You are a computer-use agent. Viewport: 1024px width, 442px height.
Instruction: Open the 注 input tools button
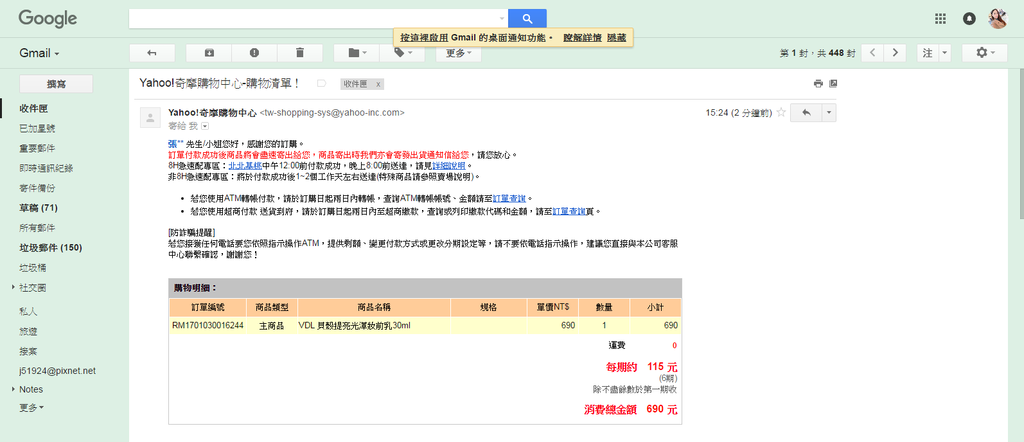point(928,53)
